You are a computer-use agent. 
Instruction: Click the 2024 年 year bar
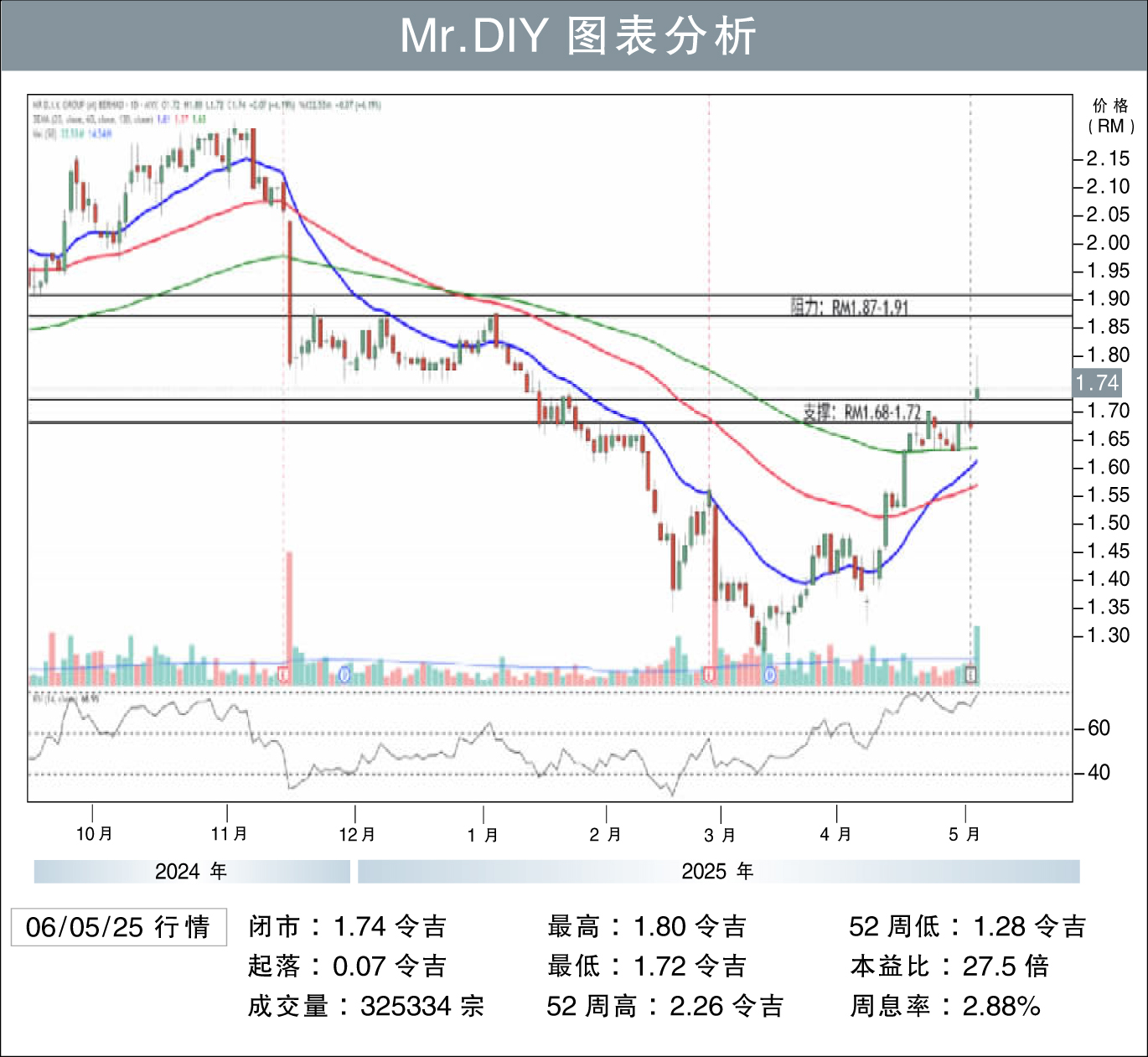click(x=192, y=872)
